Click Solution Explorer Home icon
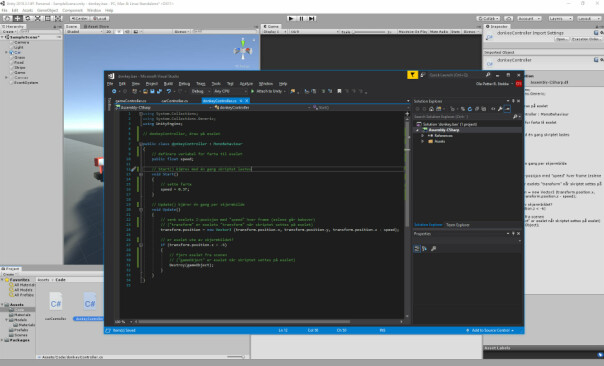Image resolution: width=604 pixels, height=366 pixels. coord(431,109)
